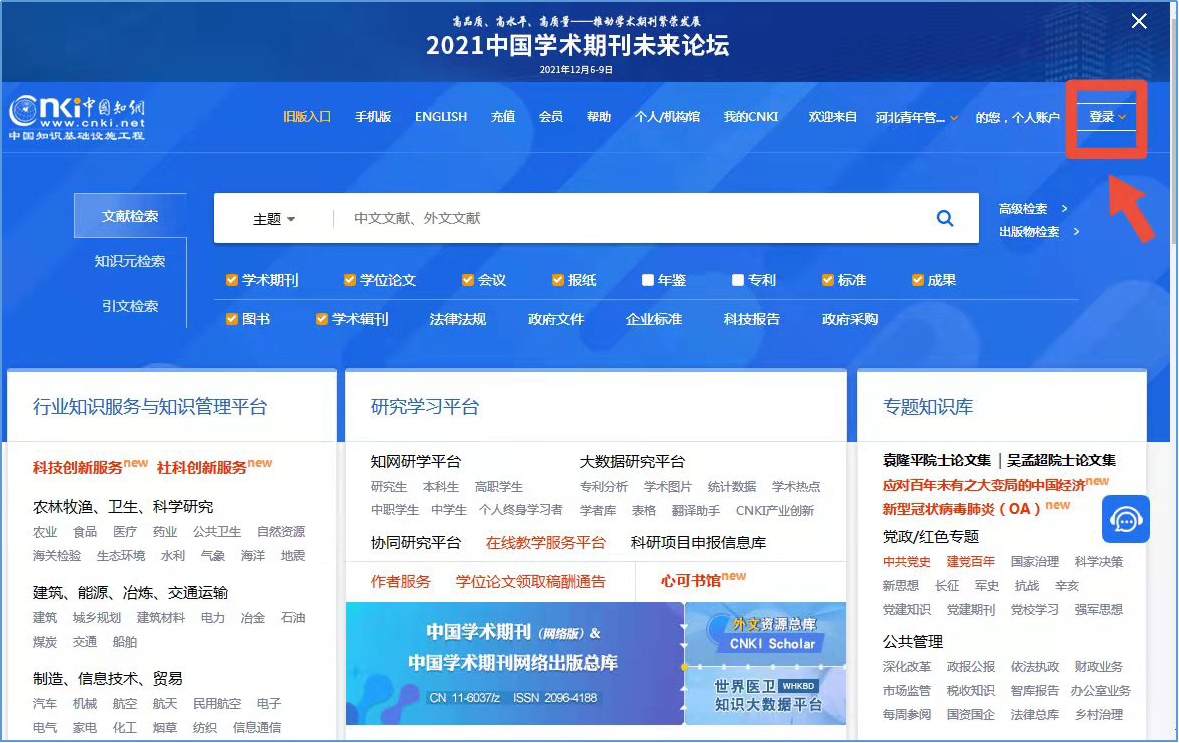The height and width of the screenshot is (743, 1179).
Task: Open 科研项目申报信息库 link
Action: coord(699,542)
